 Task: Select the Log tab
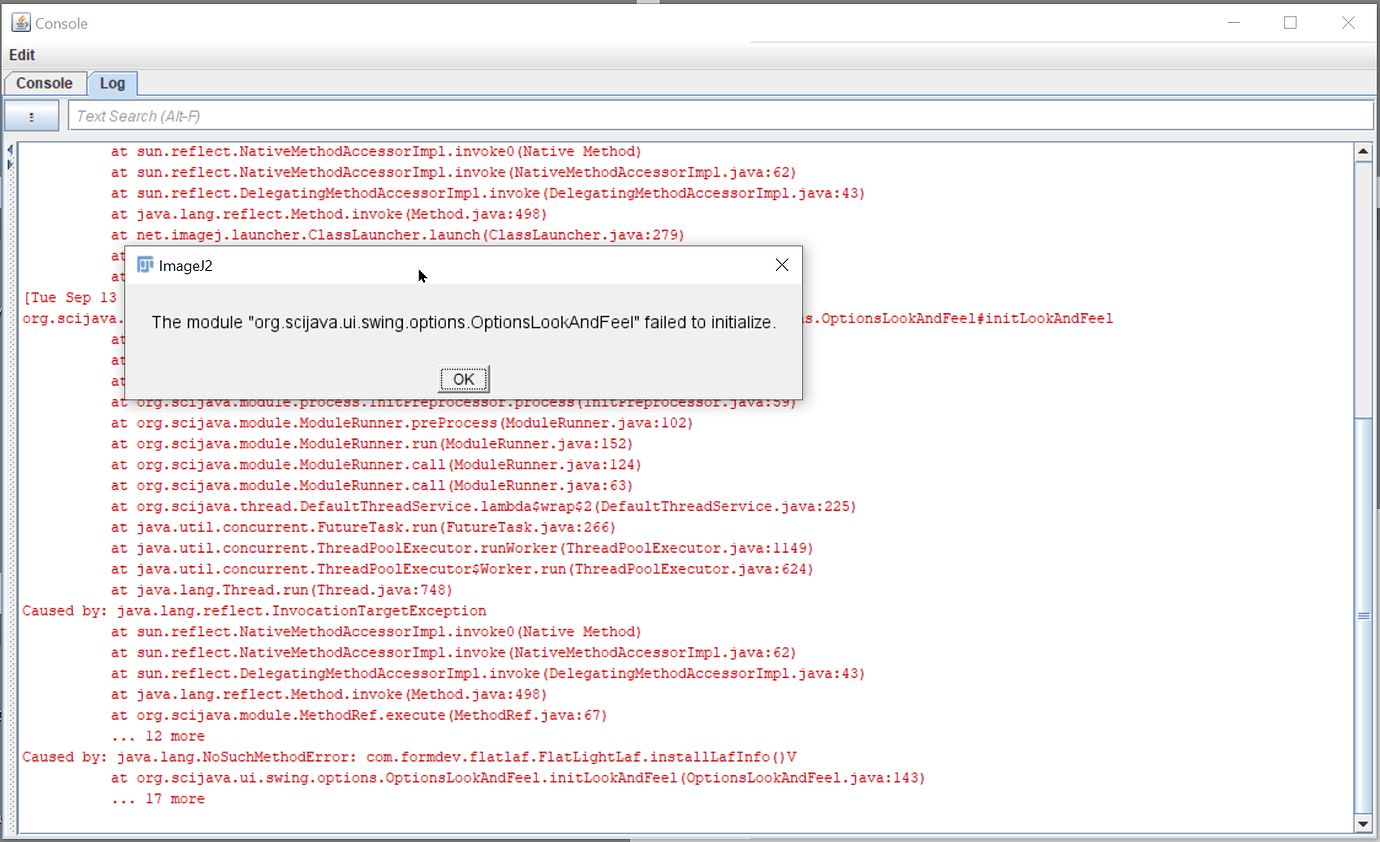coord(112,83)
